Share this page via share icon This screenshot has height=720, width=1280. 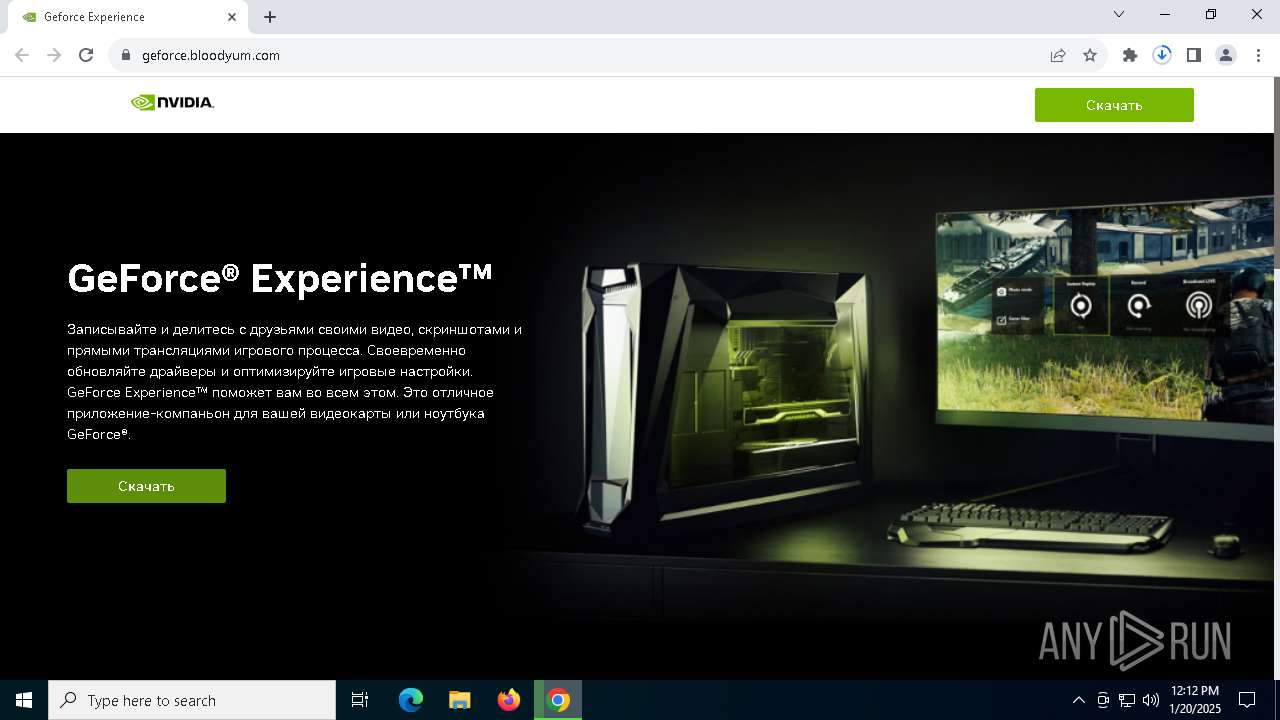coord(1058,56)
